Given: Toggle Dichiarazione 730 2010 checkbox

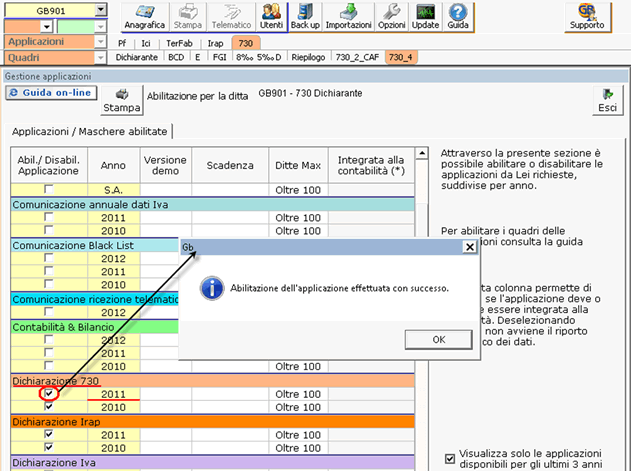Looking at the screenshot, I should pos(49,406).
